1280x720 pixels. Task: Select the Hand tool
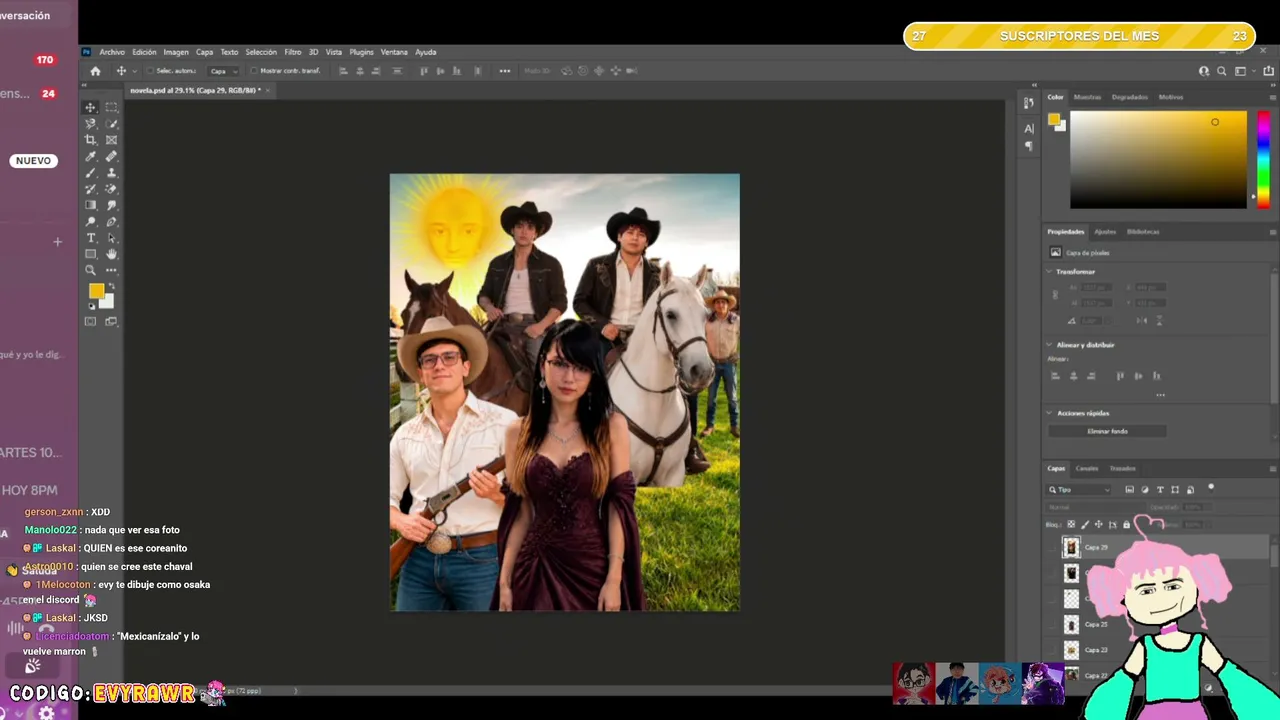tap(111, 254)
